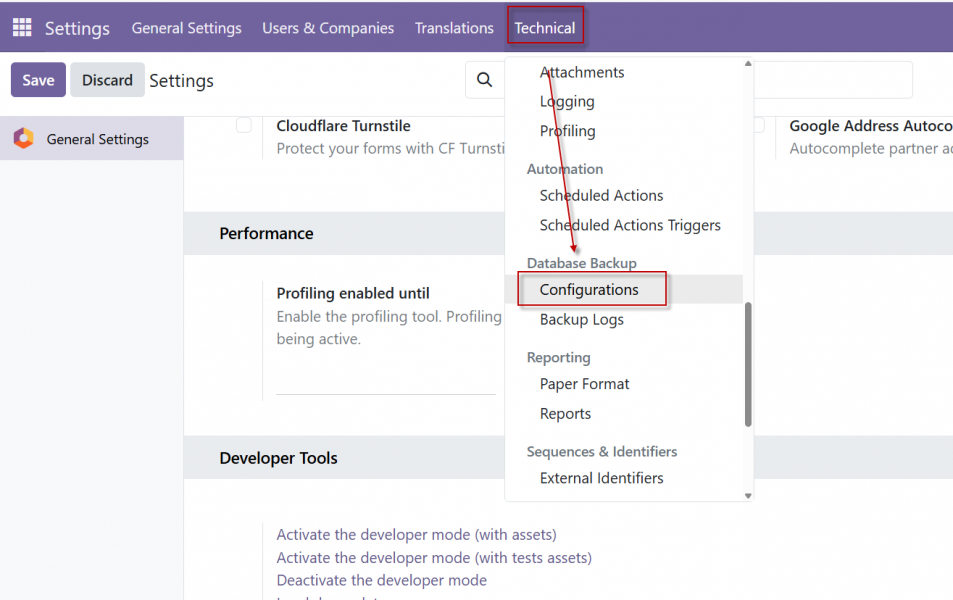Screen dimensions: 953x600
Task: Click the General Settings hexagon icon
Action: point(23,139)
